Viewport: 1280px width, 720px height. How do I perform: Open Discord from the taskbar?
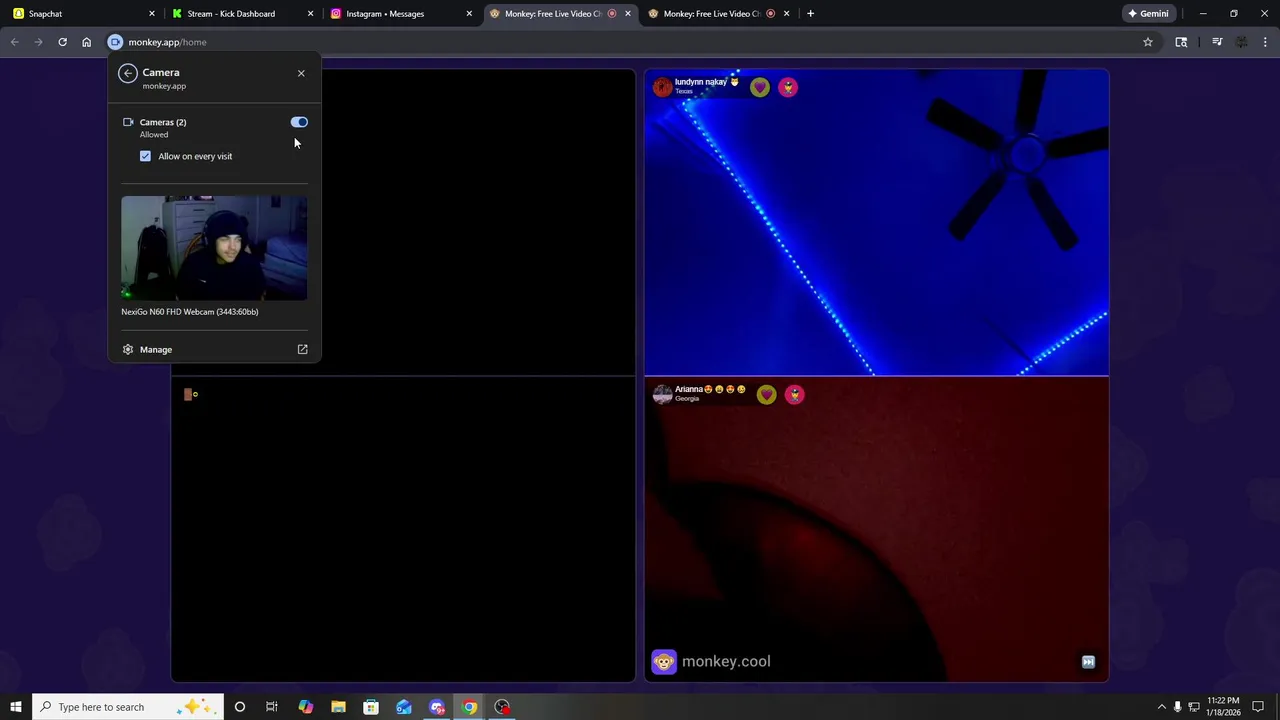(x=437, y=707)
